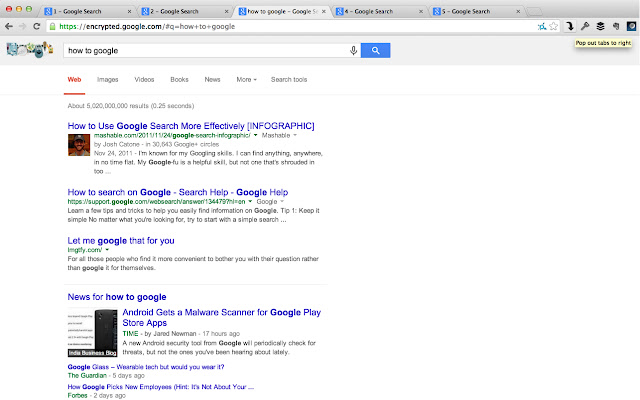Open 'Google Glass – Wearable tech' Guardian article
Screen dimensions: 640x400
tap(146, 367)
